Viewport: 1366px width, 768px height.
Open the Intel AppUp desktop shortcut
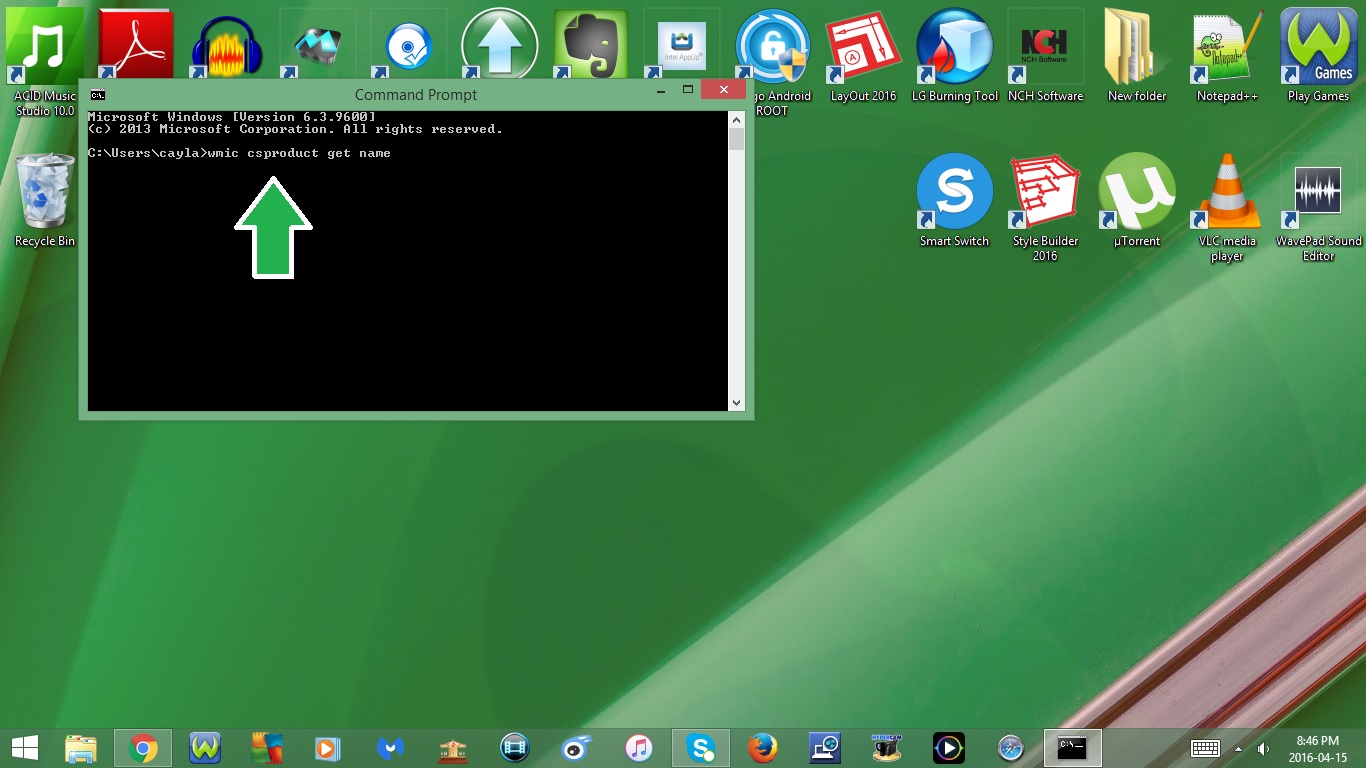[681, 45]
